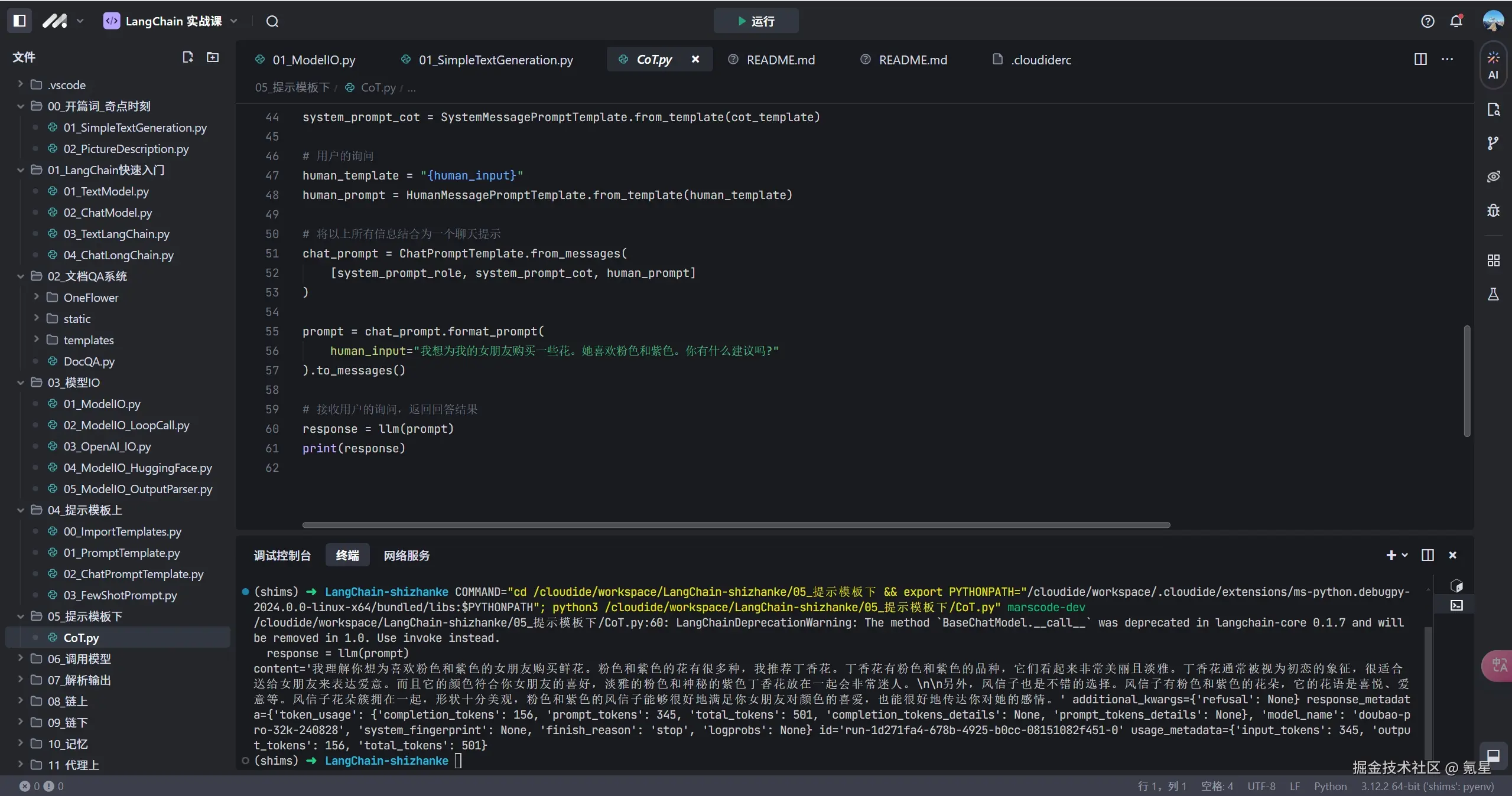Open the AI assistant panel
Image resolution: width=1512 pixels, height=796 pixels.
1493,64
